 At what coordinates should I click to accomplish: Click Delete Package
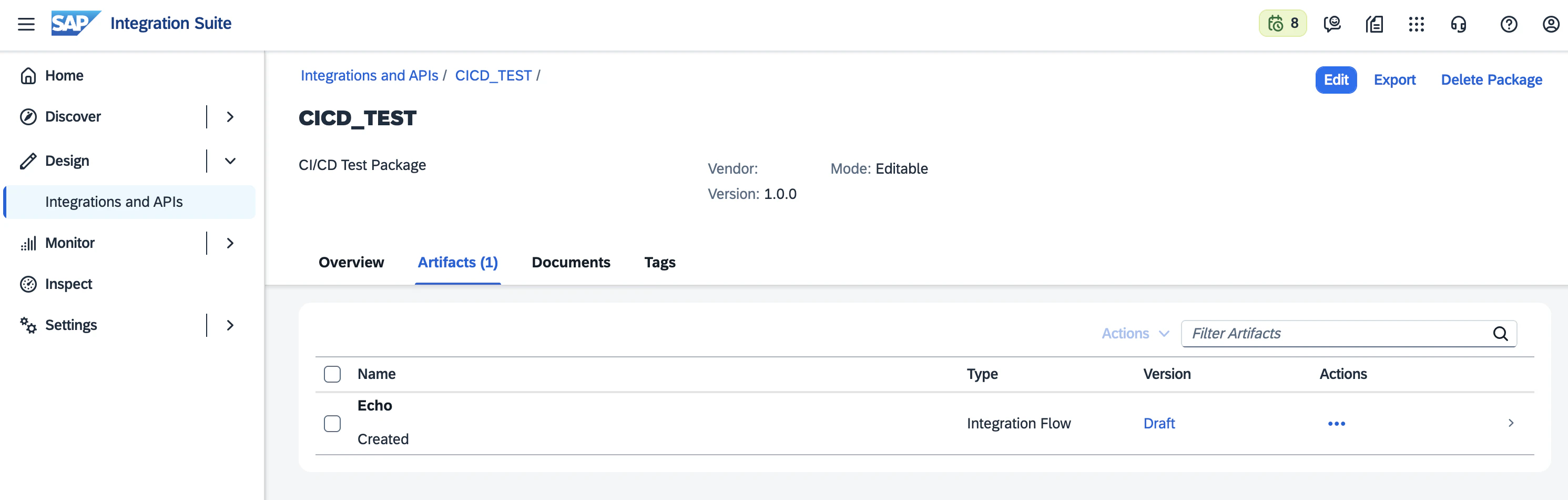1491,80
